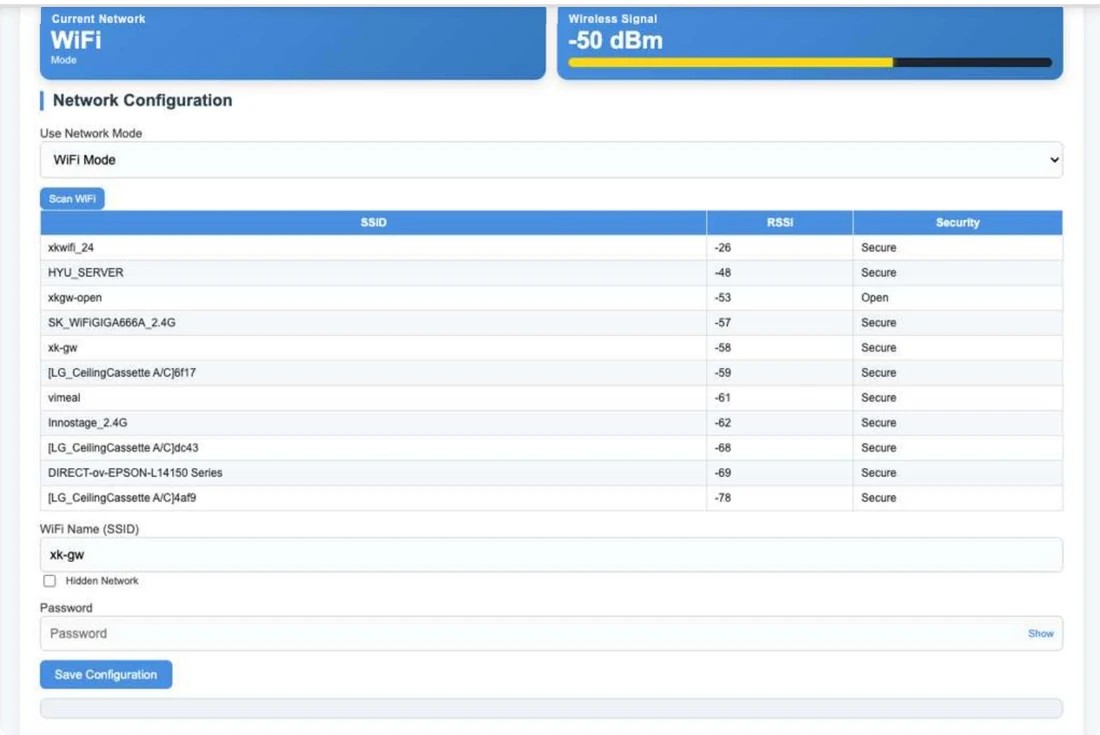Select the xkgw-open network row
Viewport: 1100px width, 735px height.
[551, 297]
